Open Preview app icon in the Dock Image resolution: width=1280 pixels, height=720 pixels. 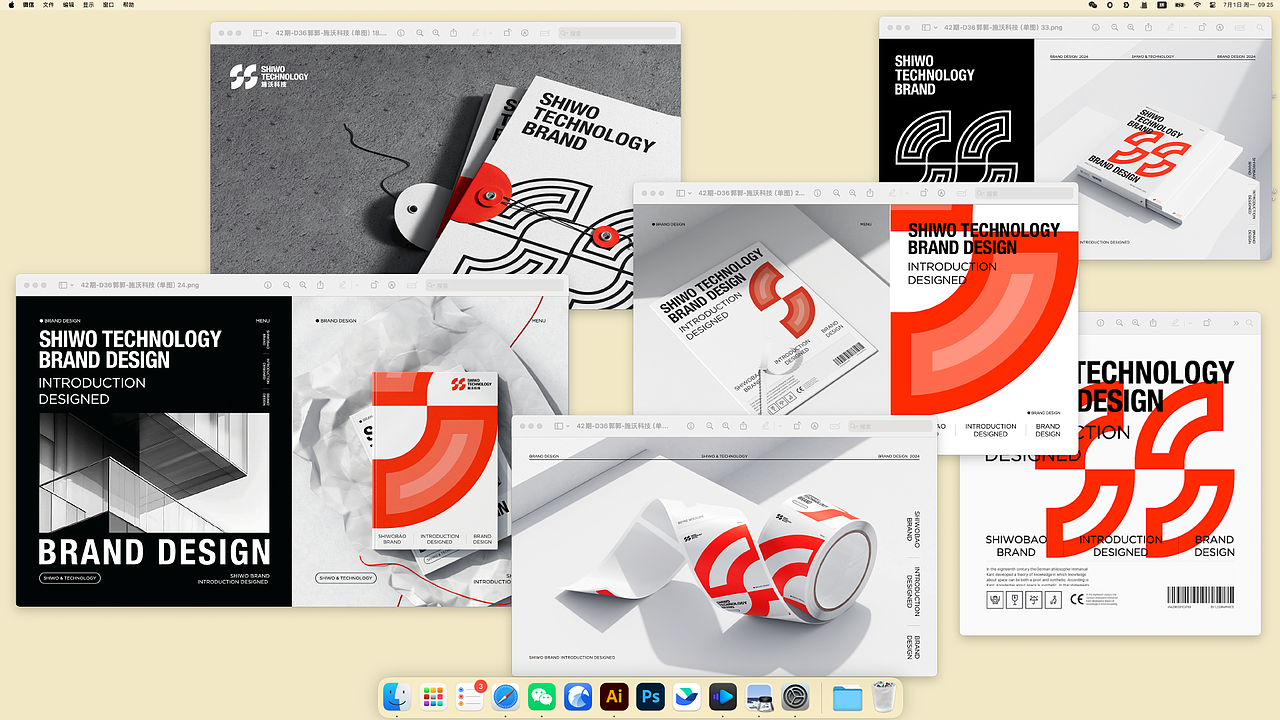(x=759, y=697)
